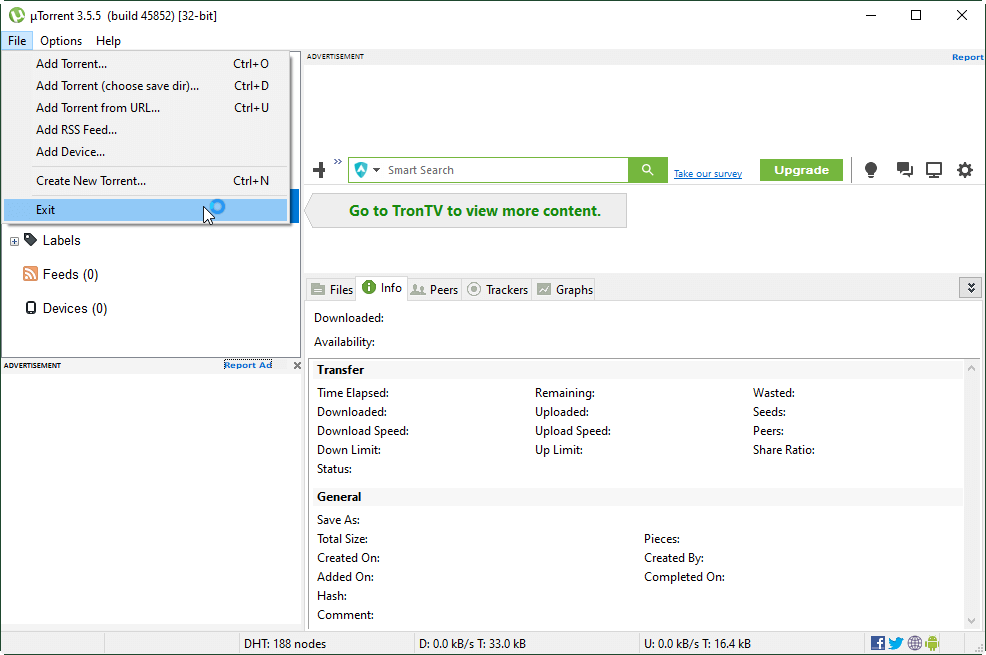The width and height of the screenshot is (986, 655).
Task: Select Add Torrent from URL...
Action: [x=146, y=107]
